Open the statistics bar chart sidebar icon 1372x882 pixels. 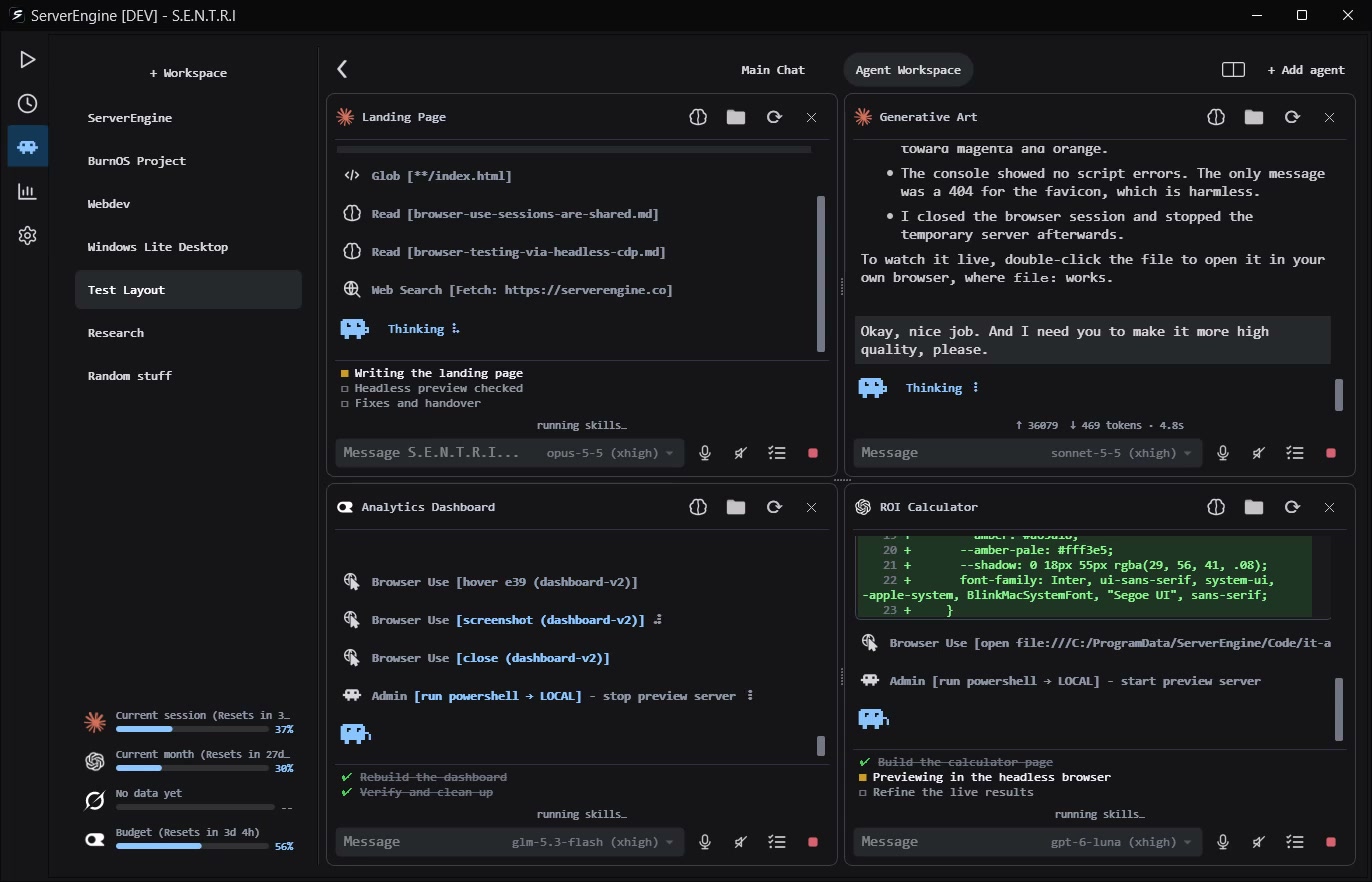[28, 192]
